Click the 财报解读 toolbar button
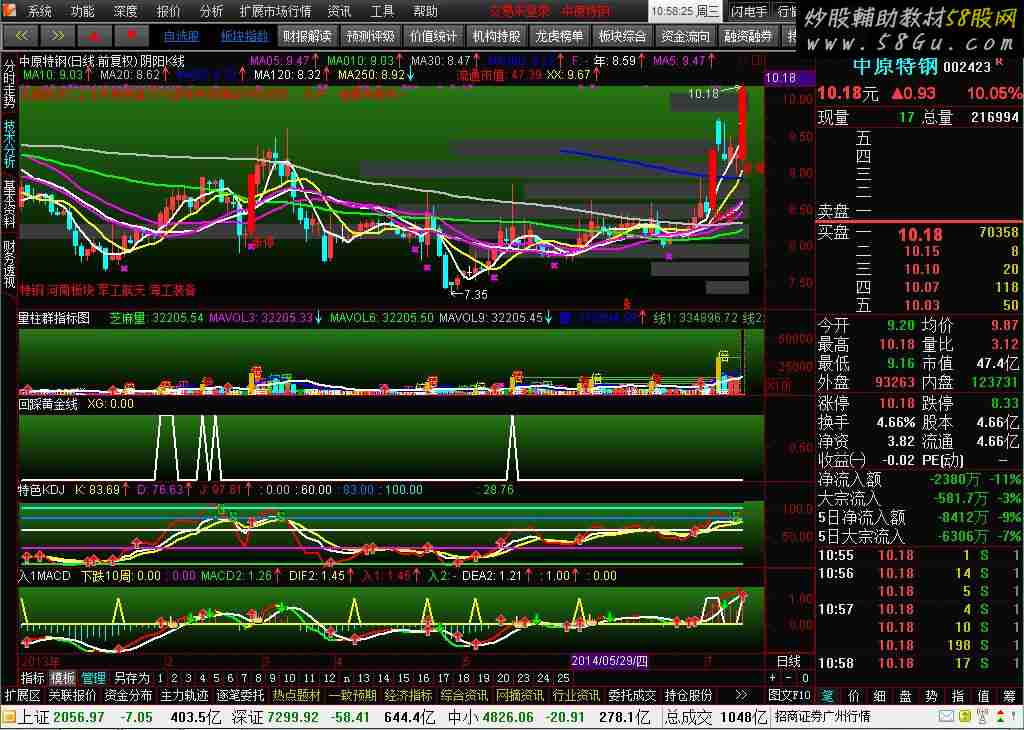Image resolution: width=1024 pixels, height=730 pixels. tap(307, 37)
